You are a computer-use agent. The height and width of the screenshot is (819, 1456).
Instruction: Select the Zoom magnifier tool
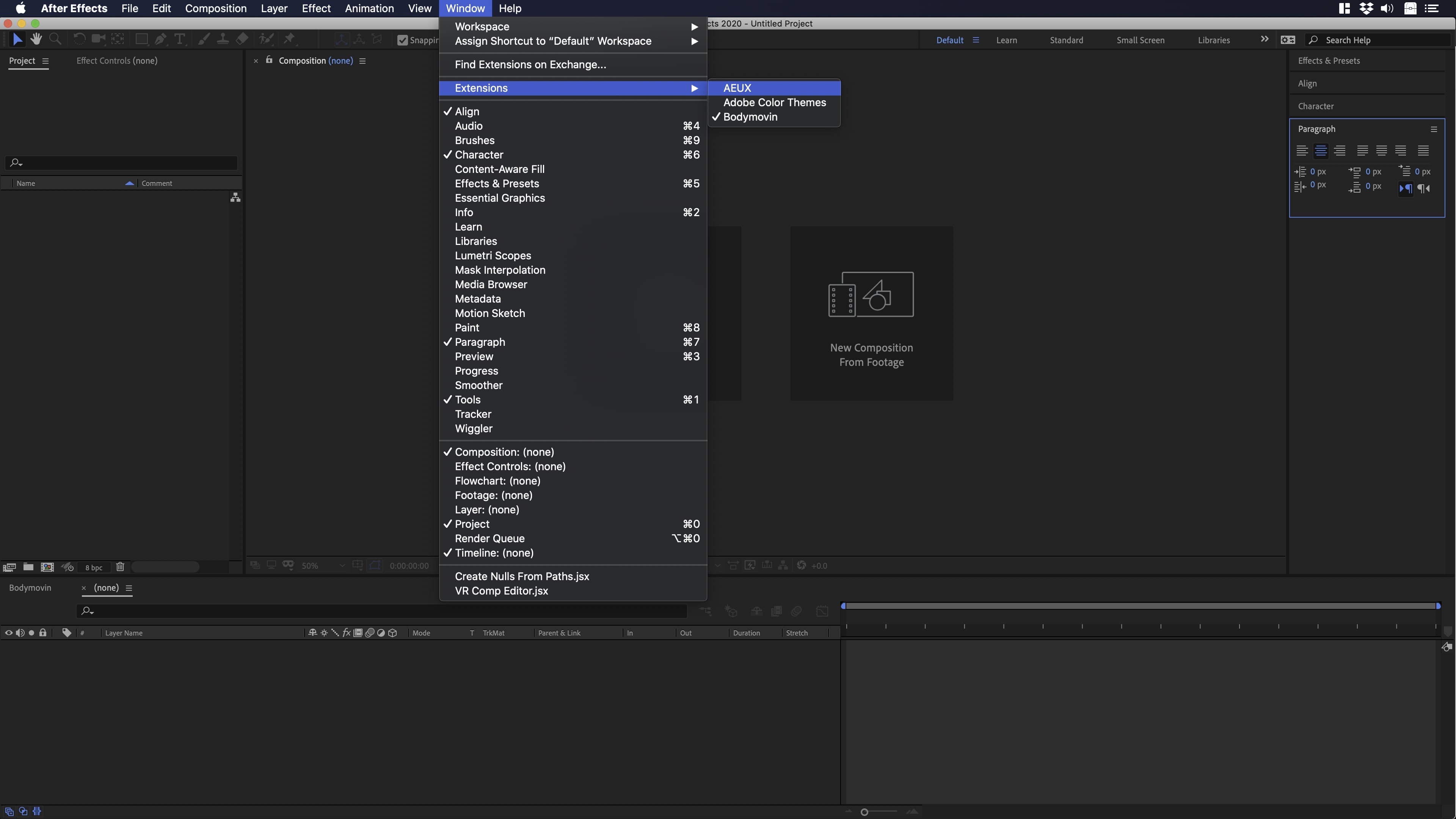(x=55, y=39)
